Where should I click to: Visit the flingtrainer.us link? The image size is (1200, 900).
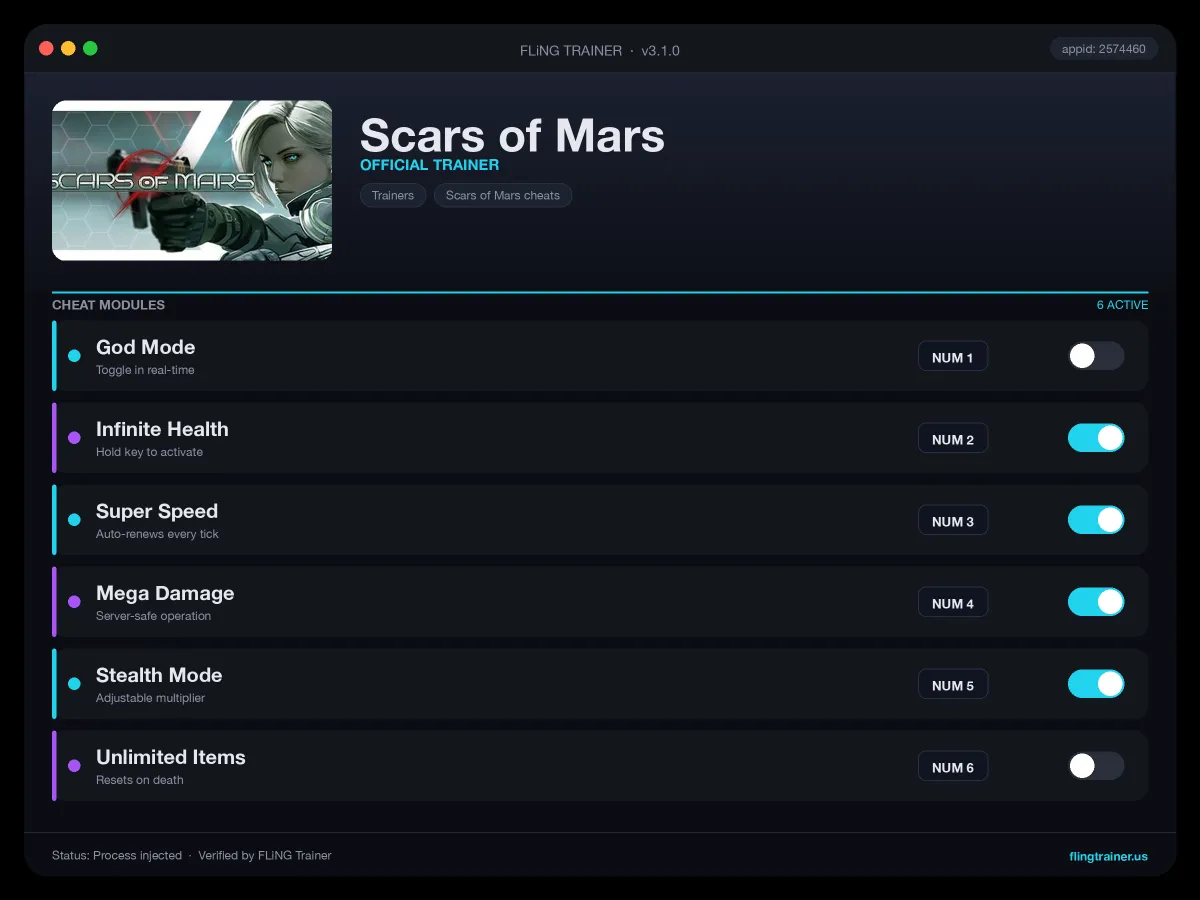pos(1108,856)
